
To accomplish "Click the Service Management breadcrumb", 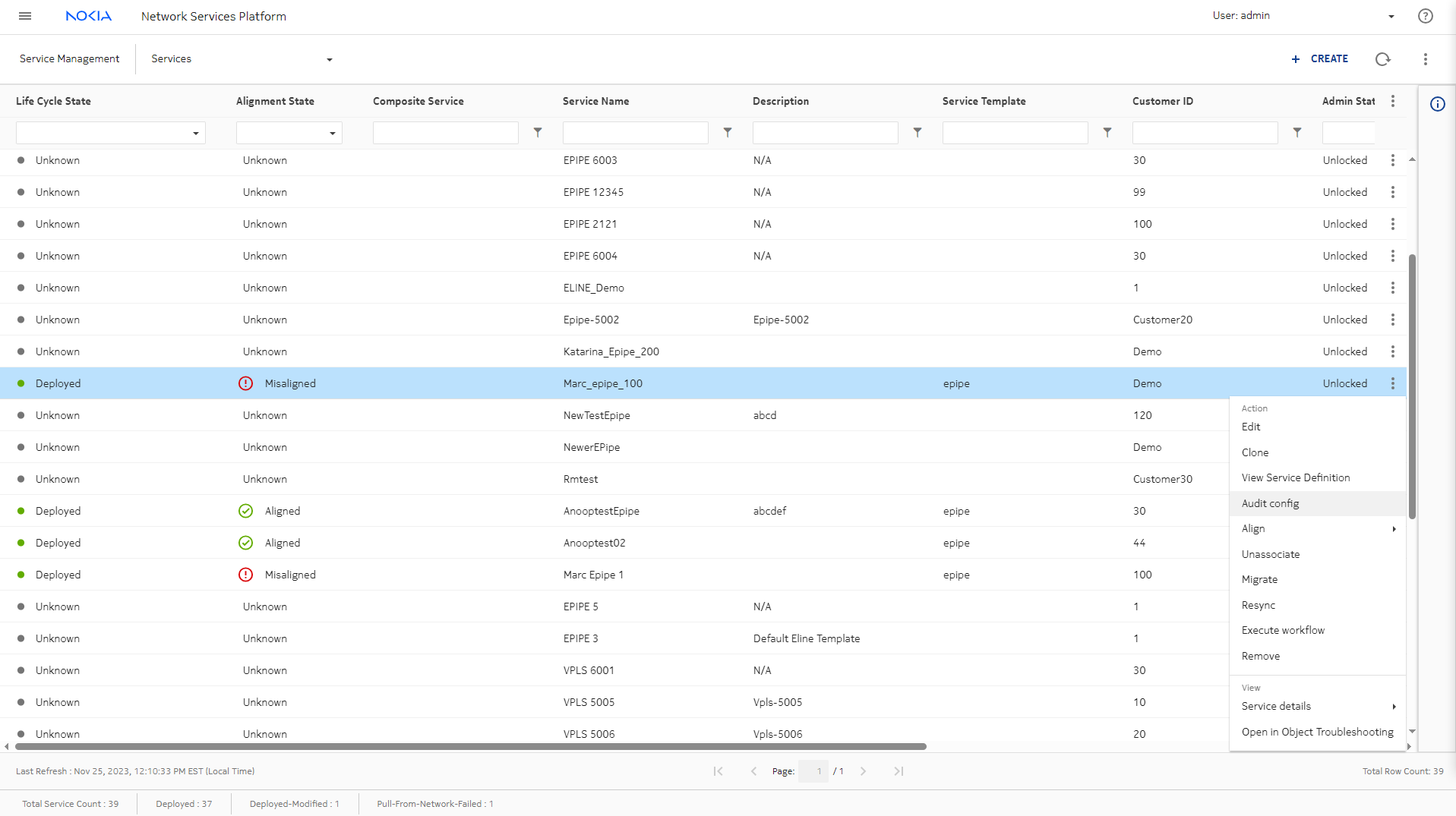I will [x=69, y=59].
